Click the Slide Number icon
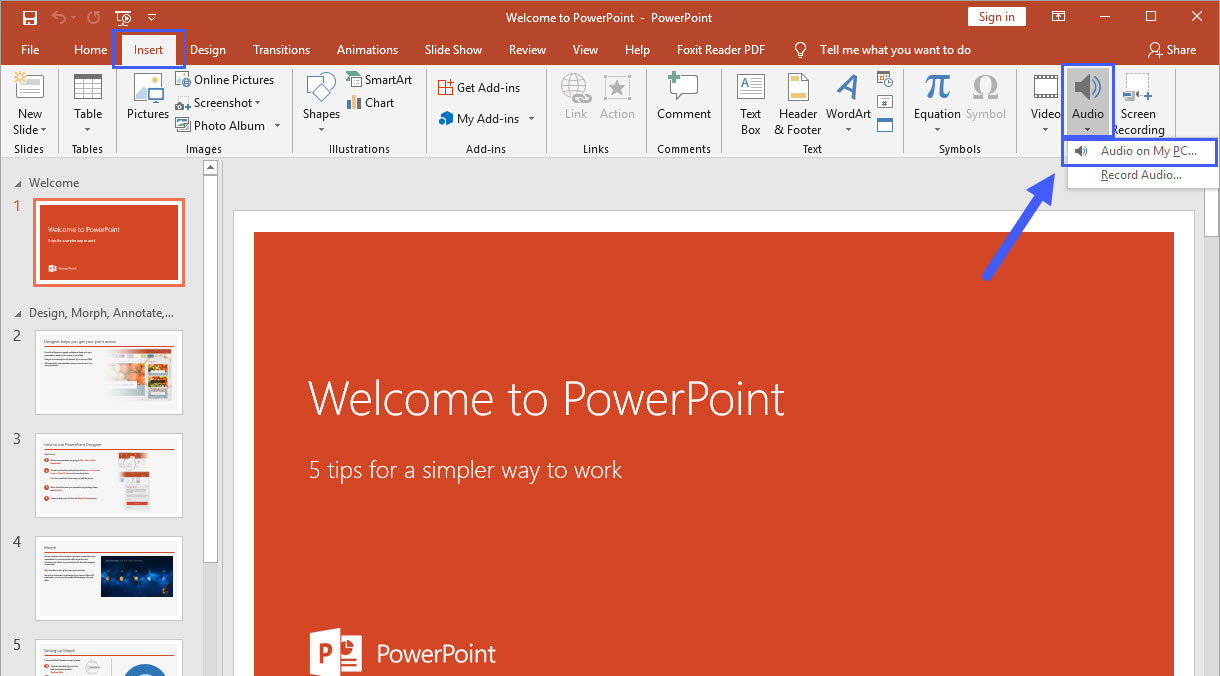 click(x=885, y=102)
